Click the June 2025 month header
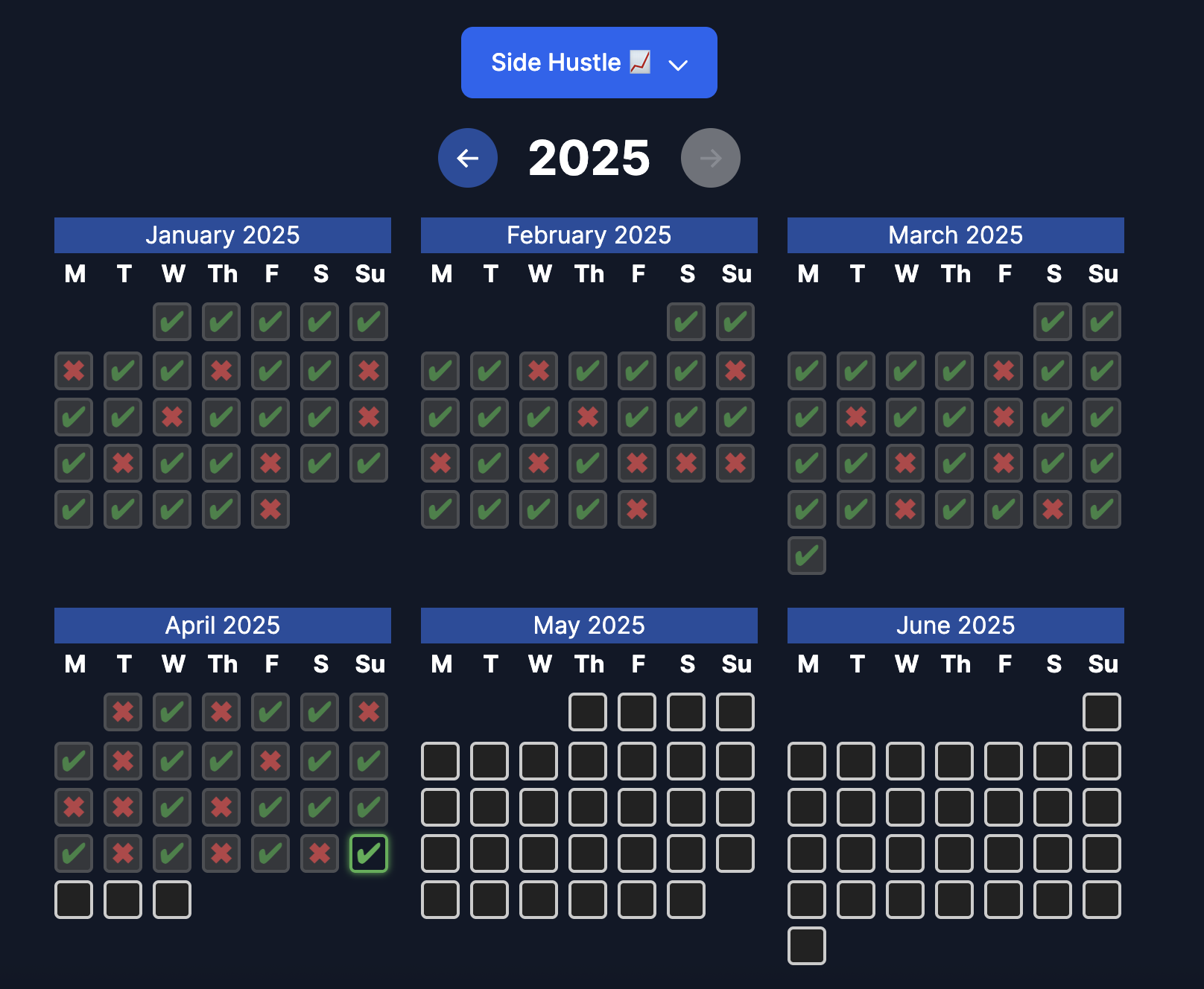This screenshot has width=1204, height=989. click(x=955, y=626)
